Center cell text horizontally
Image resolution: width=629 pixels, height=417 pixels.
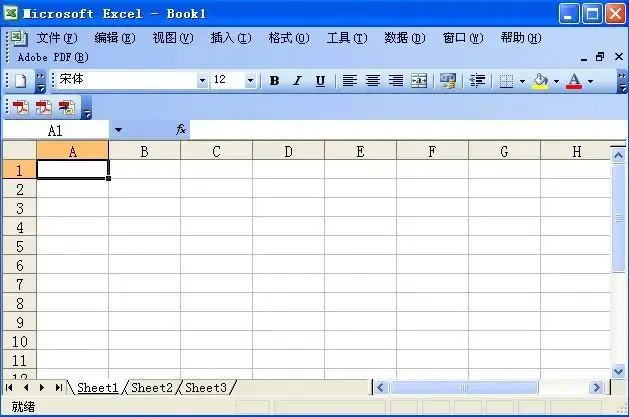click(373, 81)
